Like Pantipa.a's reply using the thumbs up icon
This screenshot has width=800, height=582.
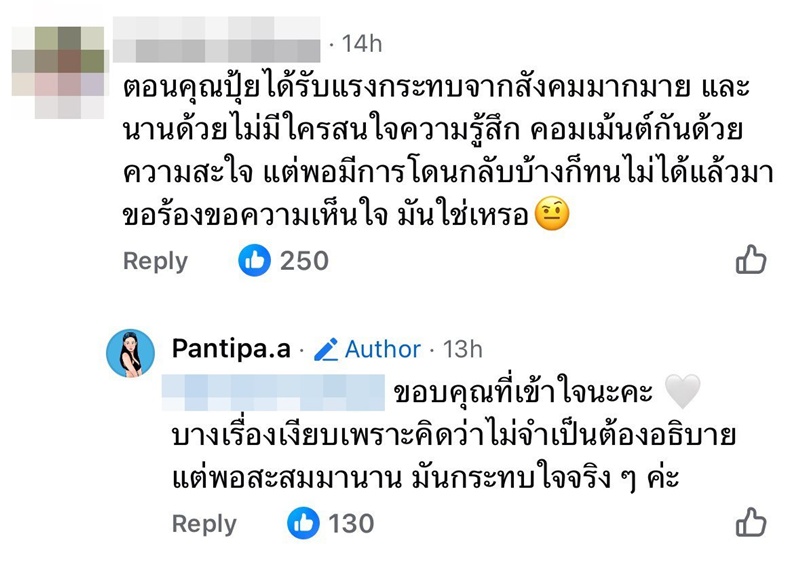(753, 523)
